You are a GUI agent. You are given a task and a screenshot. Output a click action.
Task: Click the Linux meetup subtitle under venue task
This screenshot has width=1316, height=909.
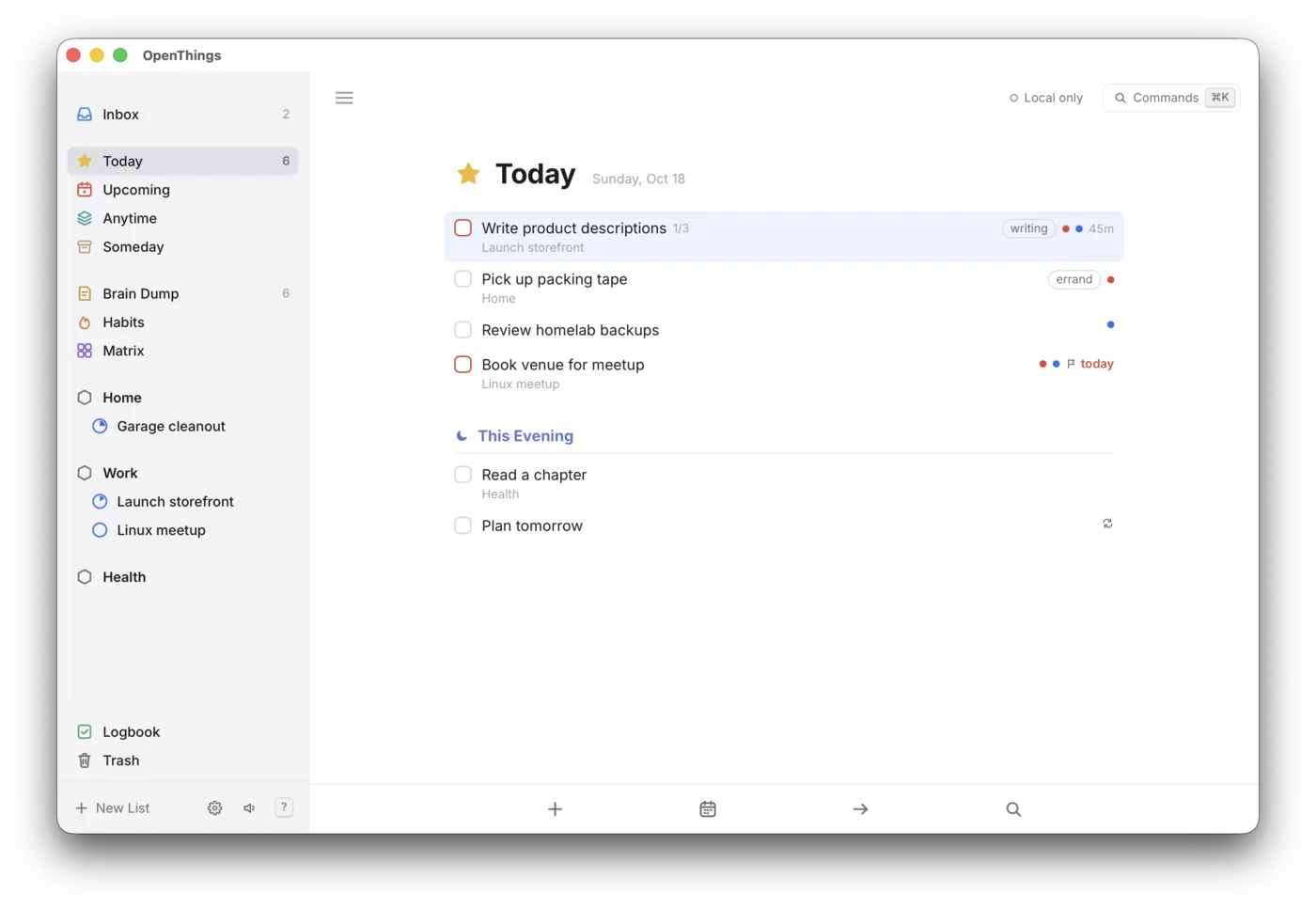[x=521, y=384]
